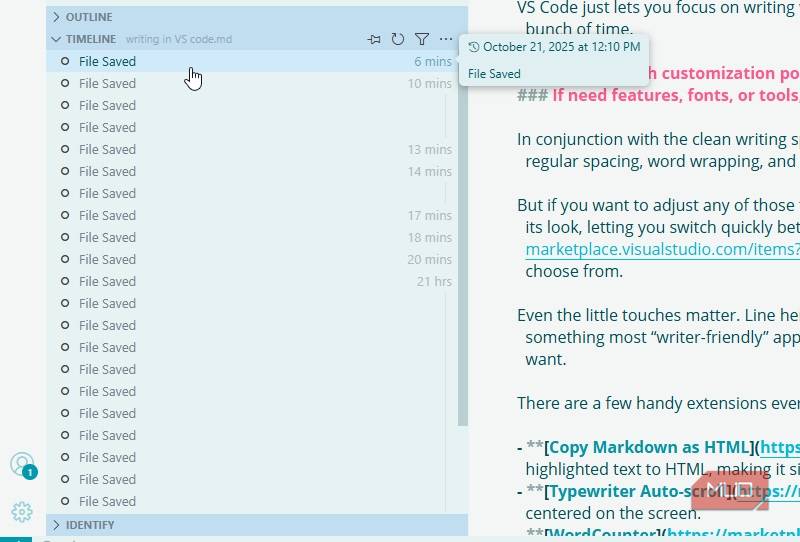Select File Saved entry from 14 mins
The image size is (800, 542).
(x=252, y=171)
